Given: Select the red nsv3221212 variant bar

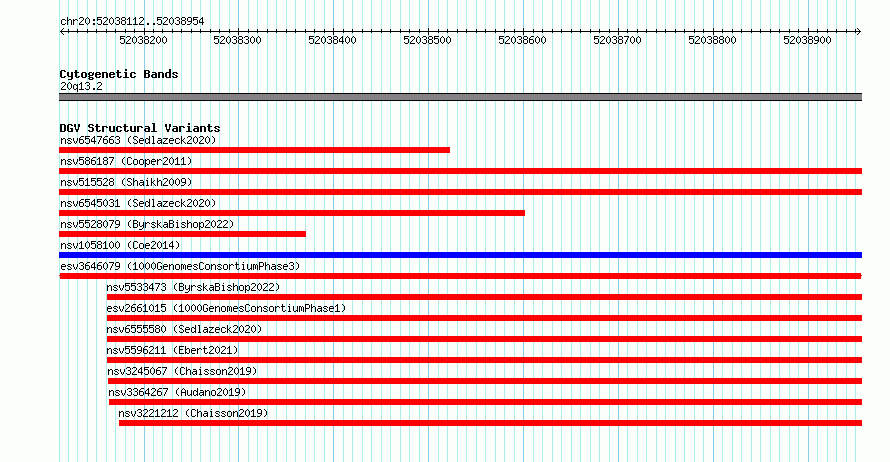Looking at the screenshot, I should [490, 423].
